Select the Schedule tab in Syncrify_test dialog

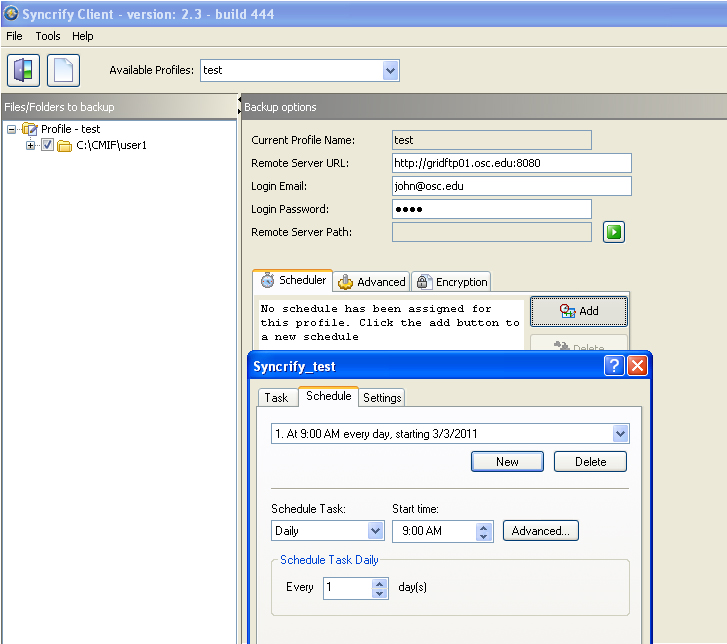click(329, 396)
